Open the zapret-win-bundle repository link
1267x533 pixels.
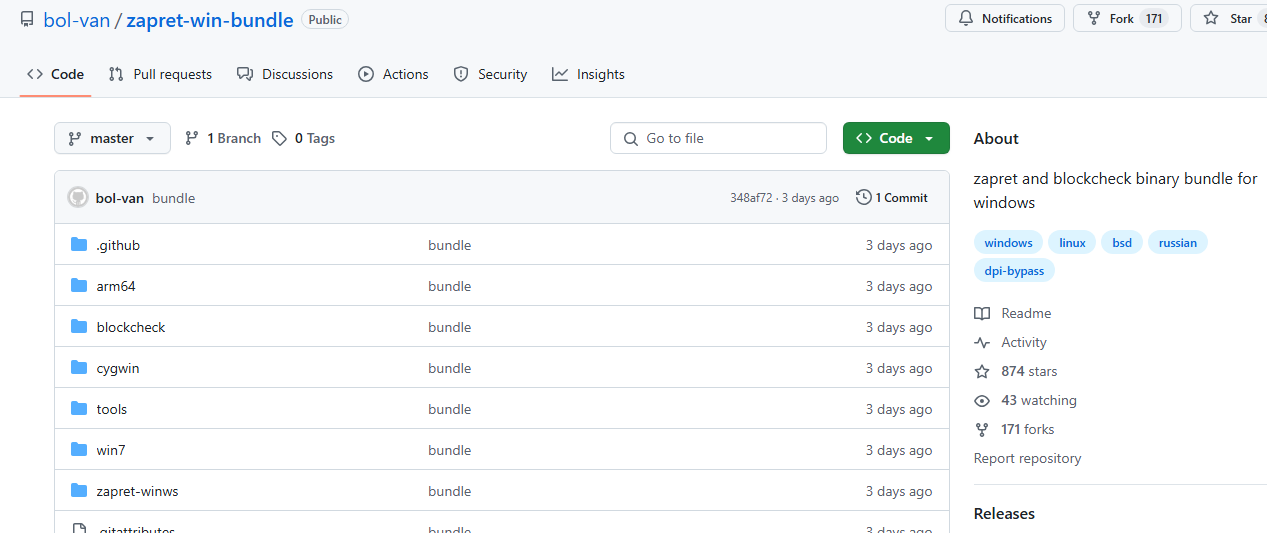coord(210,20)
